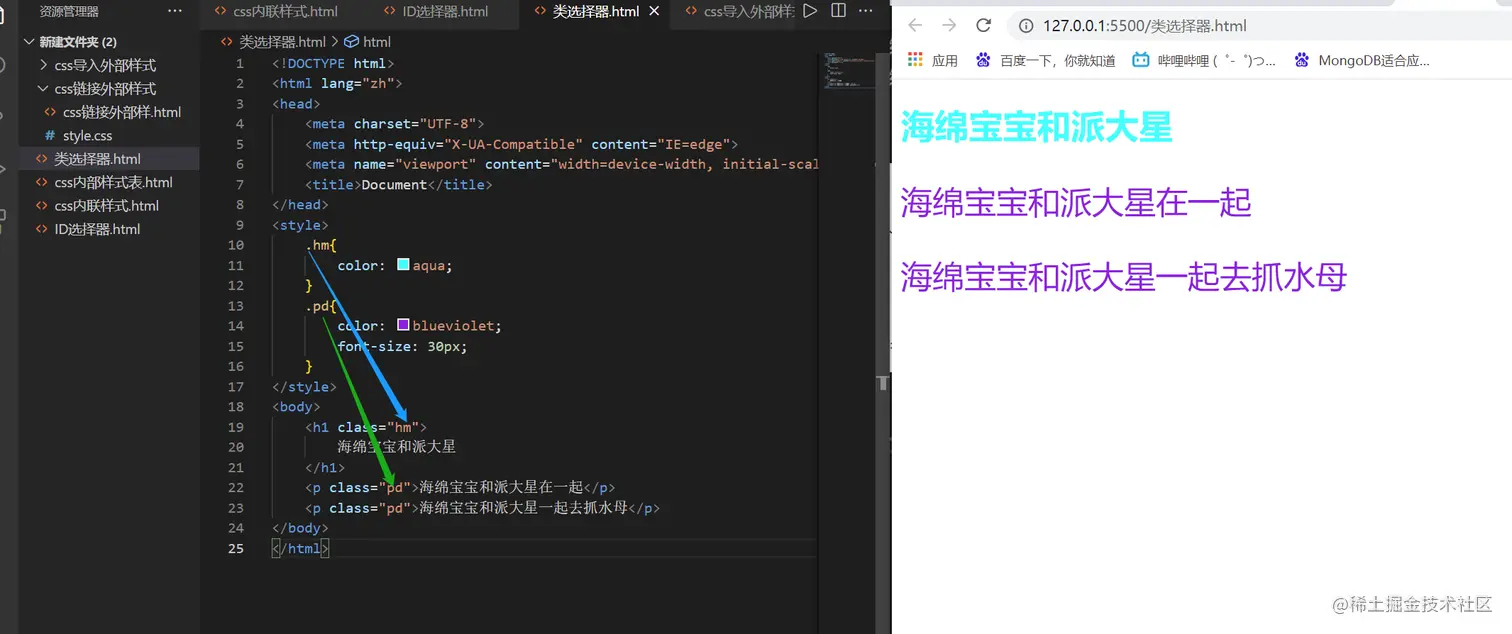Open style.css in the explorer
Screen dimensions: 1512x634
[87, 135]
